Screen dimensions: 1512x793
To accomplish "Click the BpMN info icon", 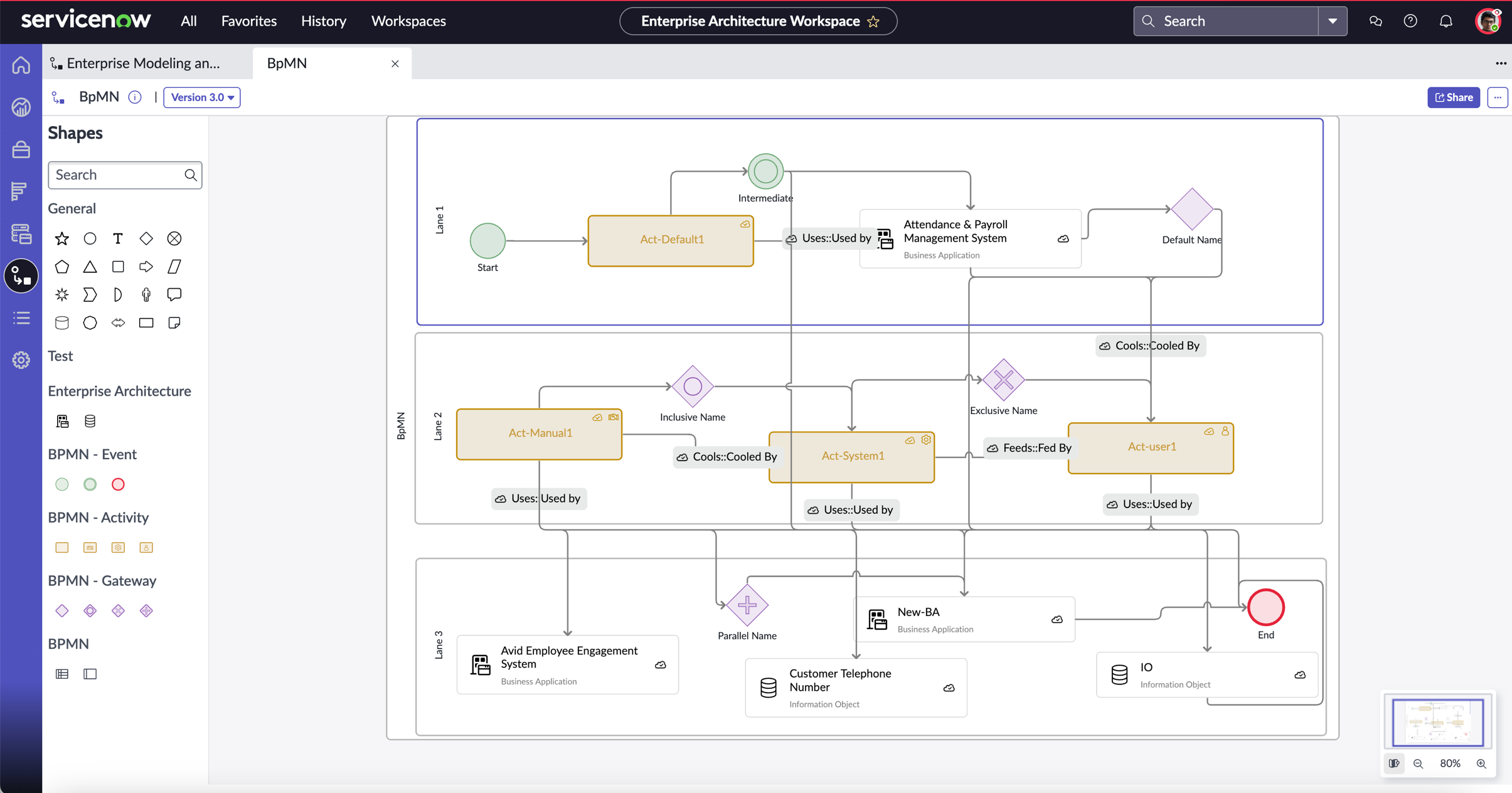I will 134,97.
